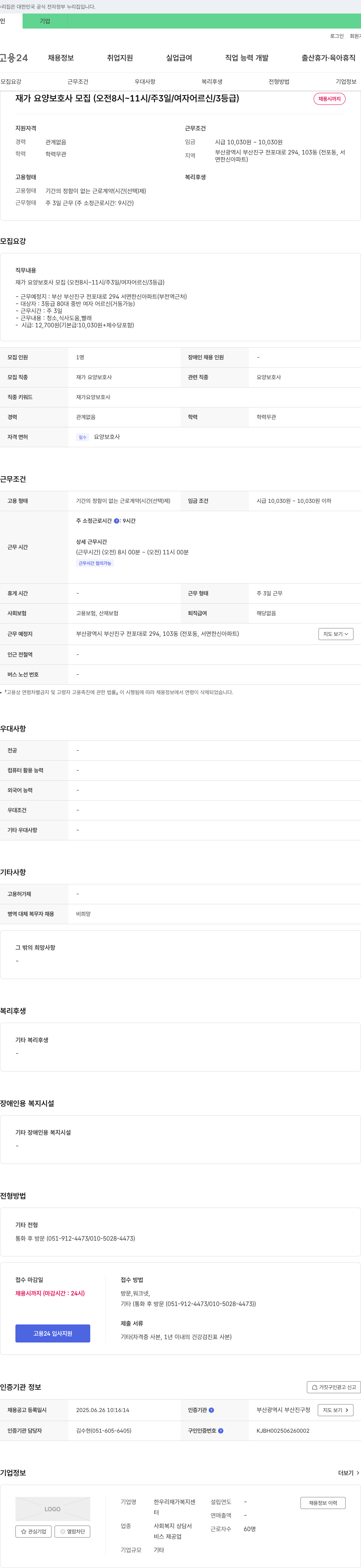Click the workplace address in 근무 예정지 row
The height and width of the screenshot is (1568, 361).
(x=157, y=634)
